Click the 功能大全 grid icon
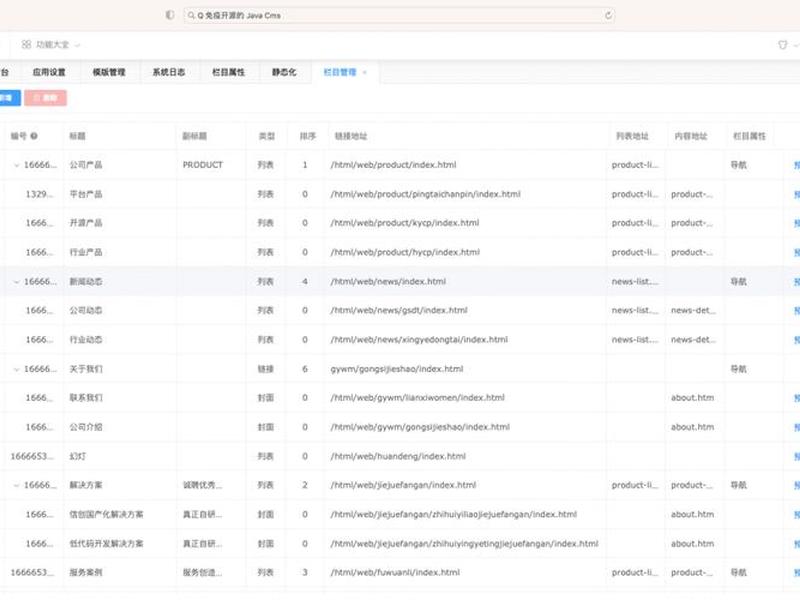 tap(27, 44)
